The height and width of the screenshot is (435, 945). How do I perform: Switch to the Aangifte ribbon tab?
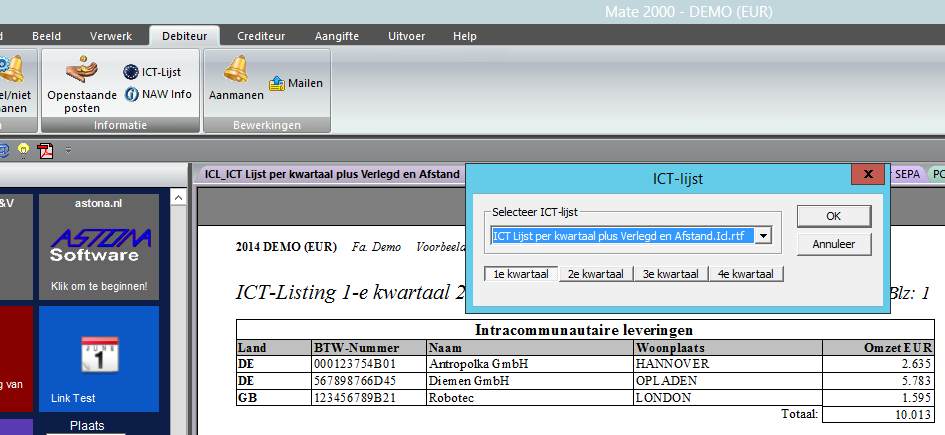pyautogui.click(x=337, y=36)
